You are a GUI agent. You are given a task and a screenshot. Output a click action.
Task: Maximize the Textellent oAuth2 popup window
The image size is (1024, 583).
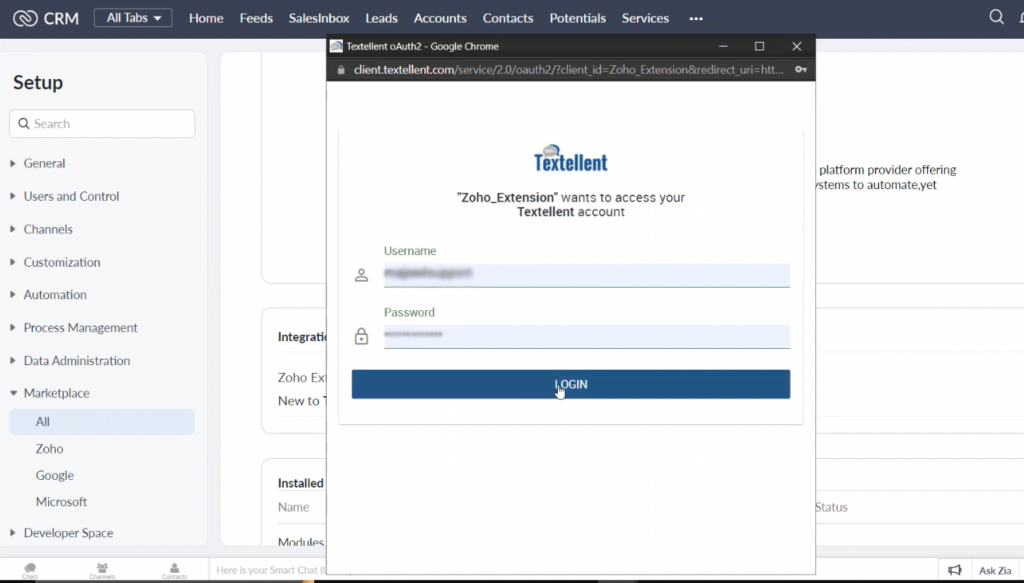click(x=760, y=46)
